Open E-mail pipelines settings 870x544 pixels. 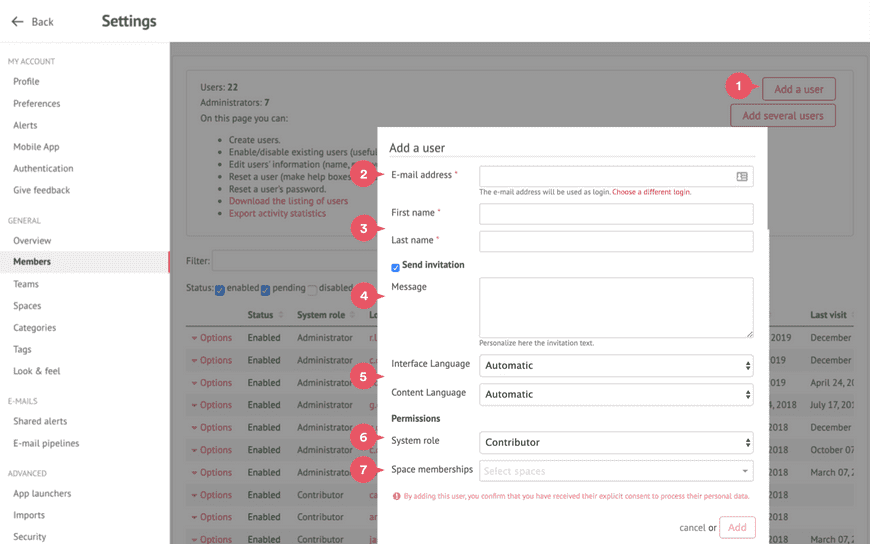[46, 443]
